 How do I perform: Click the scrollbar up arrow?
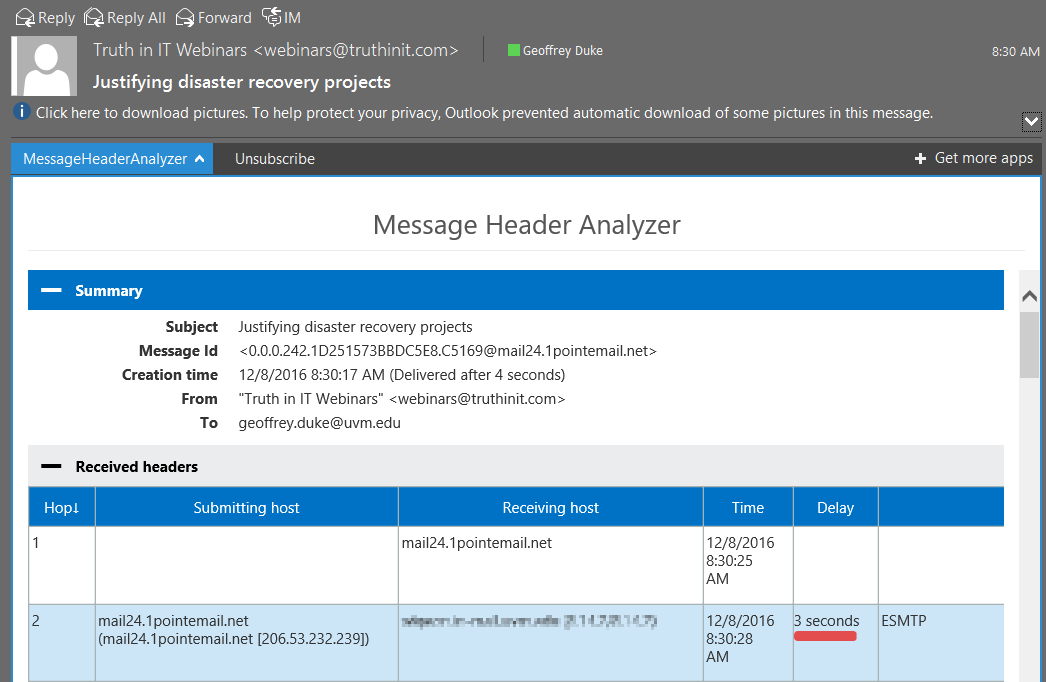coord(1030,293)
